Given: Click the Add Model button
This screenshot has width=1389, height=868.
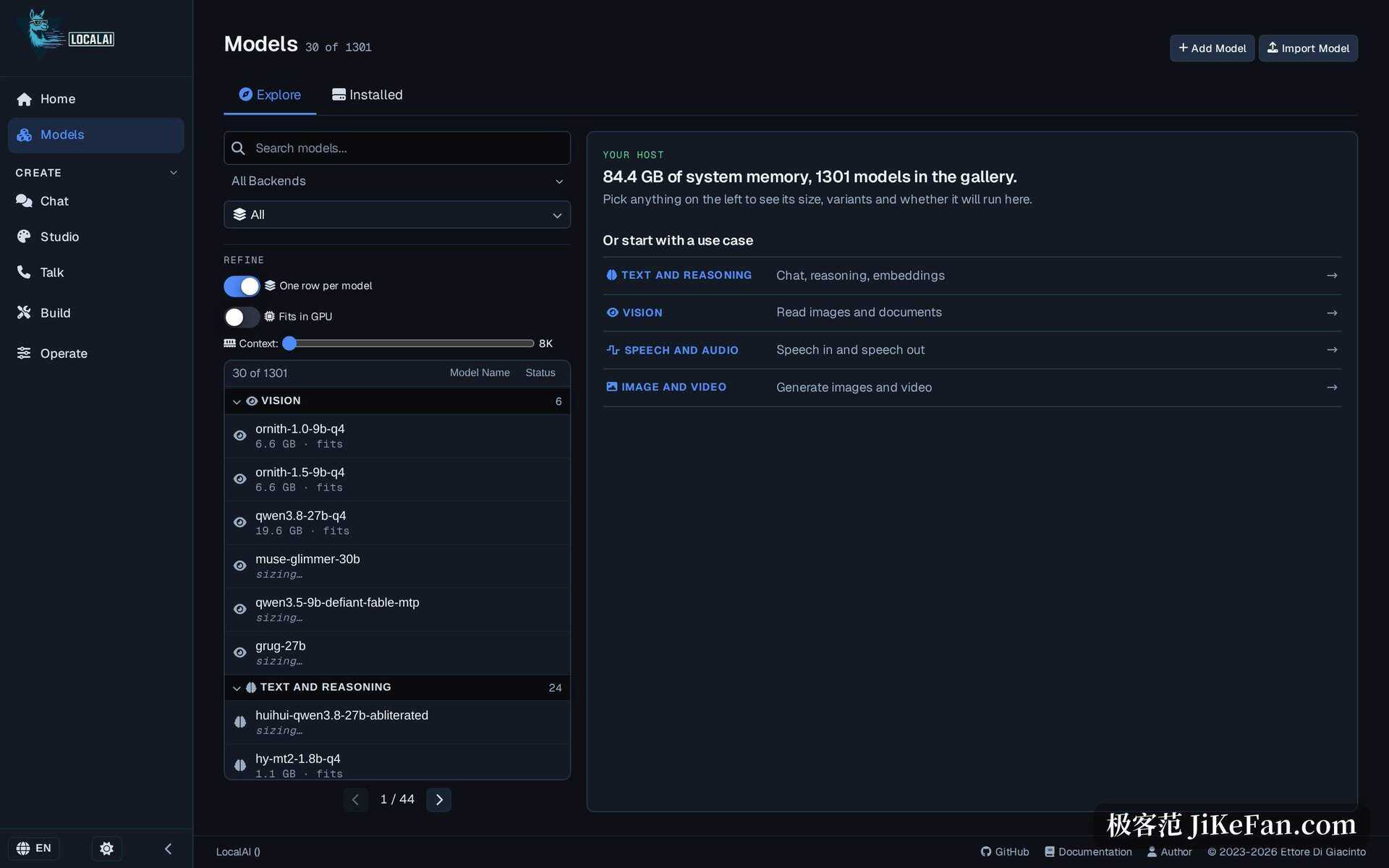Looking at the screenshot, I should pos(1212,48).
